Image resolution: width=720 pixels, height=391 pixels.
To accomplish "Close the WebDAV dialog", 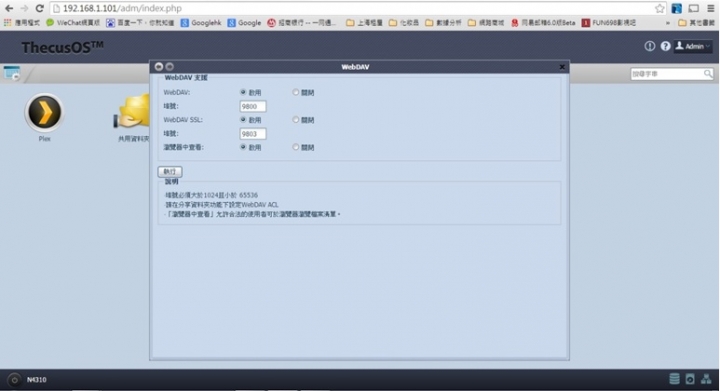I will [562, 67].
